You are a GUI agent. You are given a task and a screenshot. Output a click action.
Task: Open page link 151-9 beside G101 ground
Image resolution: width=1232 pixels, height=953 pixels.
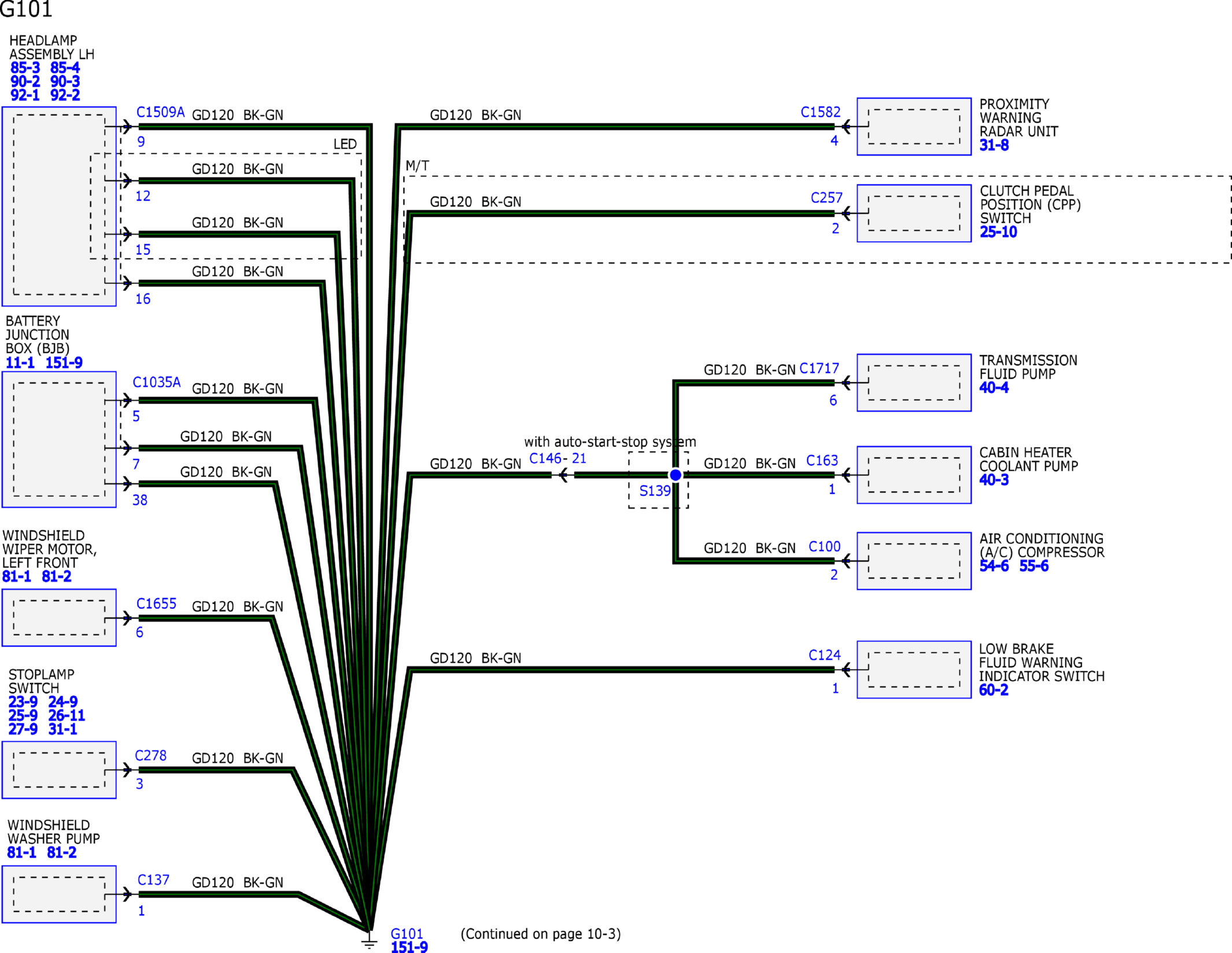point(410,947)
